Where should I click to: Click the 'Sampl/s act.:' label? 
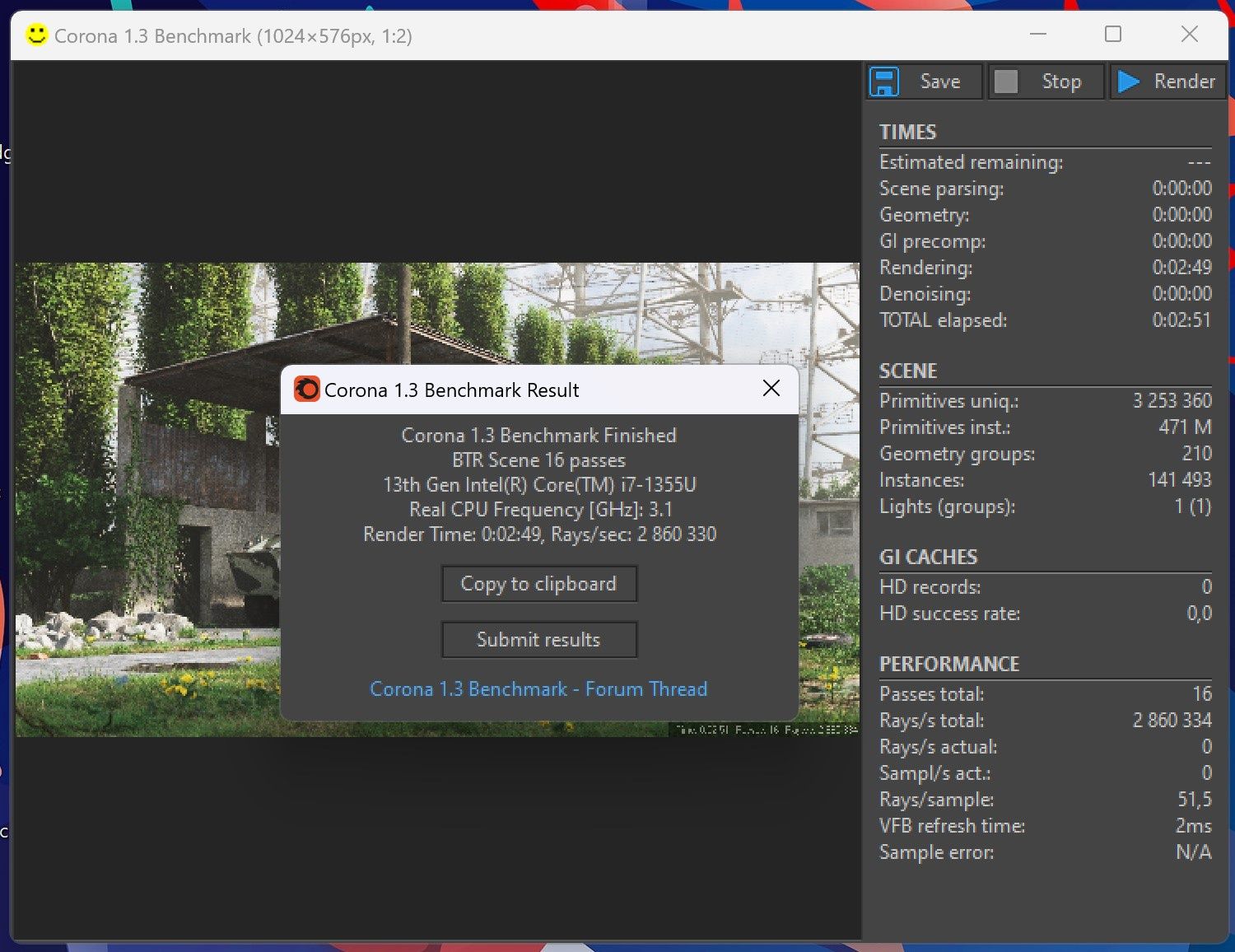tap(935, 773)
